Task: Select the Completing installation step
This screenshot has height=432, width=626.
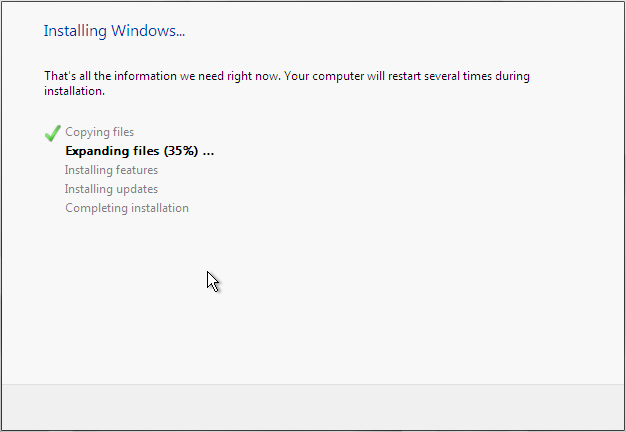Action: pyautogui.click(x=127, y=208)
